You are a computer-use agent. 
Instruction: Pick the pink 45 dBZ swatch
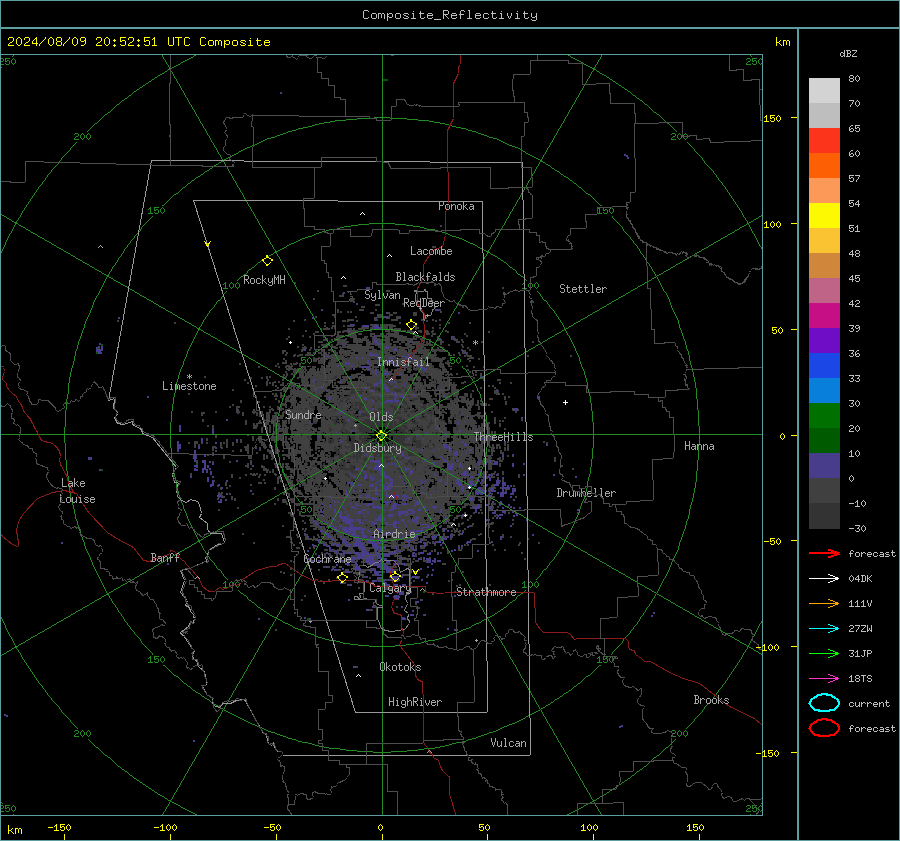824,290
